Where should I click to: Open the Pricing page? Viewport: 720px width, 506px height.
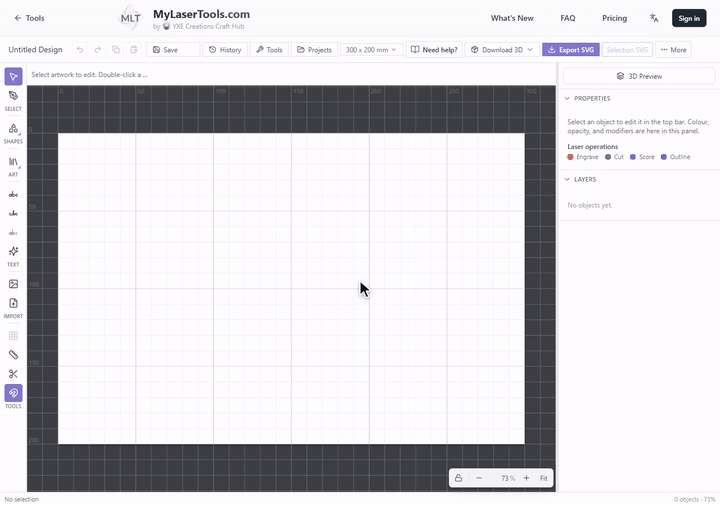tap(614, 18)
